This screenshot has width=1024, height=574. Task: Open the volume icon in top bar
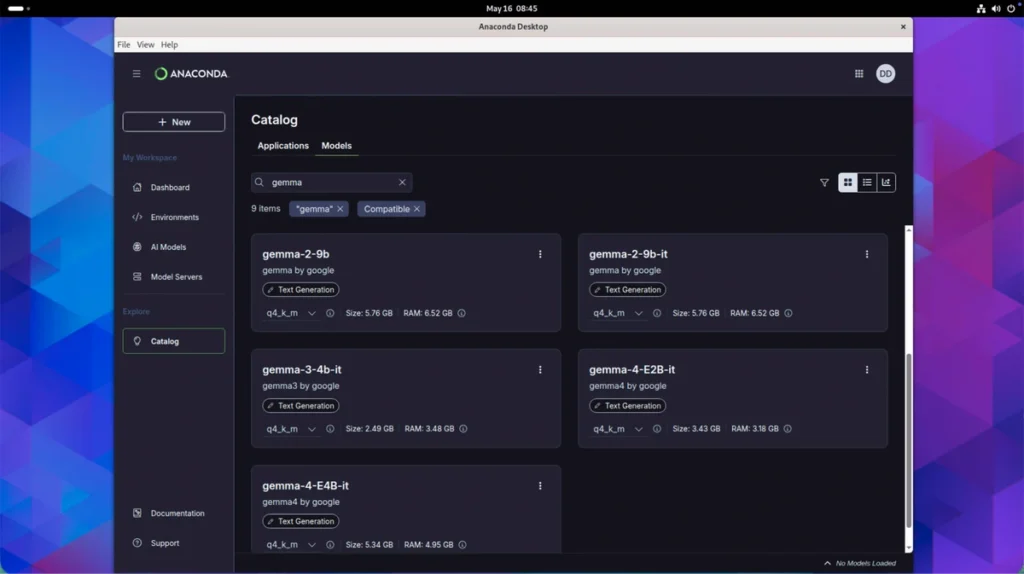[x=996, y=8]
